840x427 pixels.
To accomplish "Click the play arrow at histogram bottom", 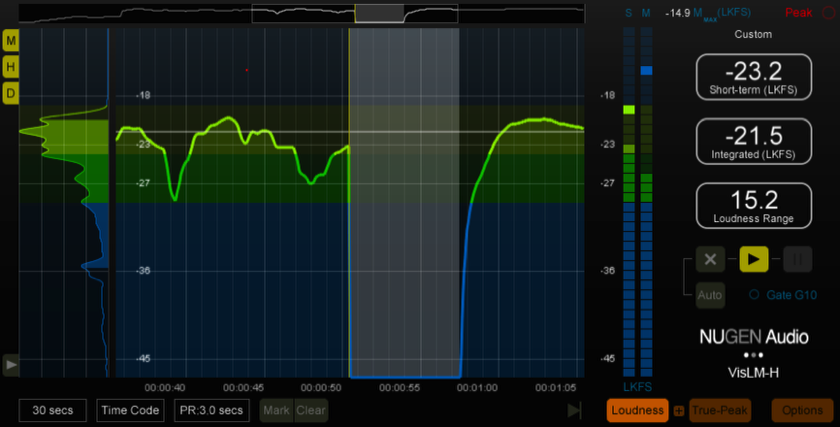I will (x=11, y=366).
